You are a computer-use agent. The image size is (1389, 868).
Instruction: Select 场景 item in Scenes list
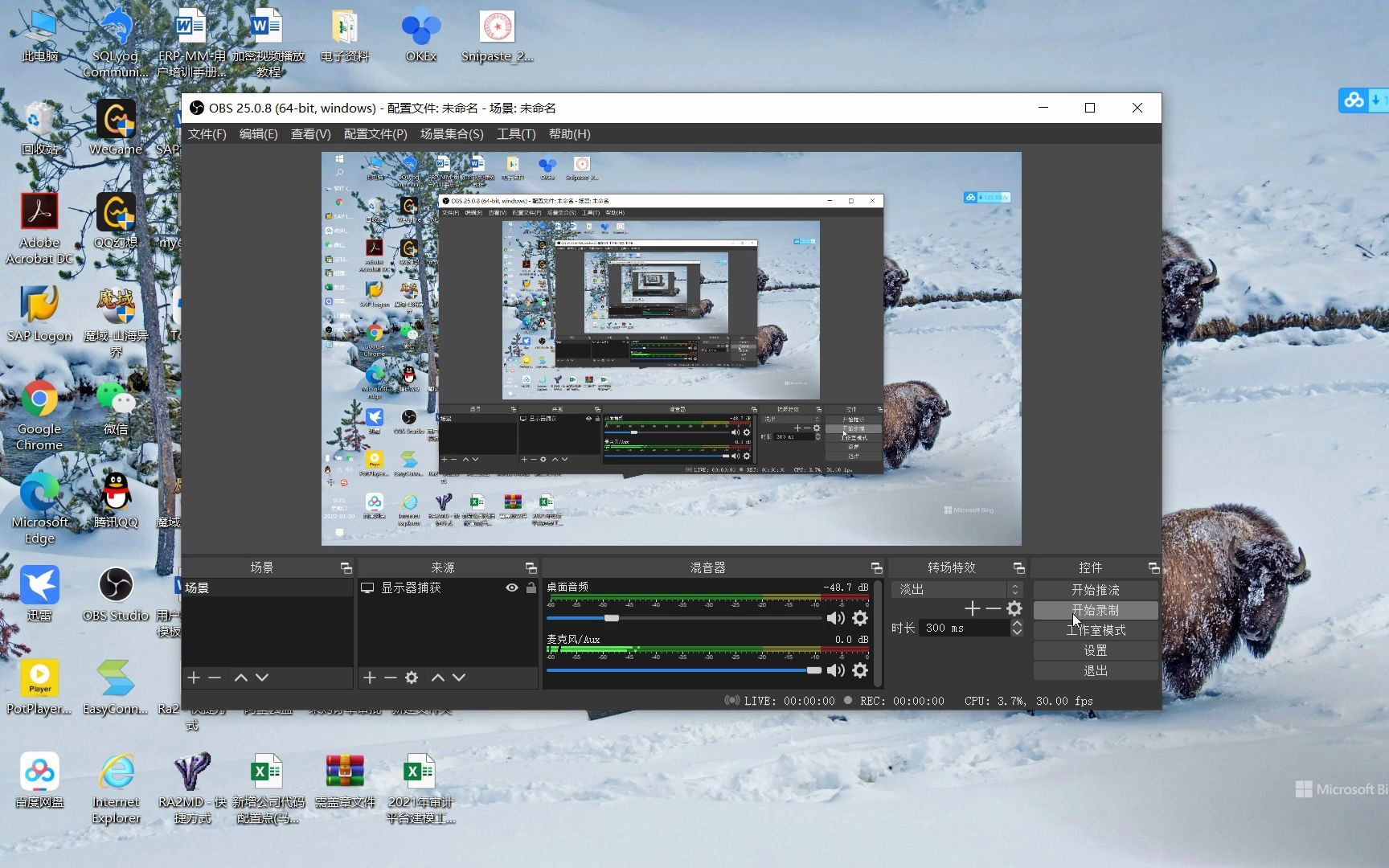267,588
